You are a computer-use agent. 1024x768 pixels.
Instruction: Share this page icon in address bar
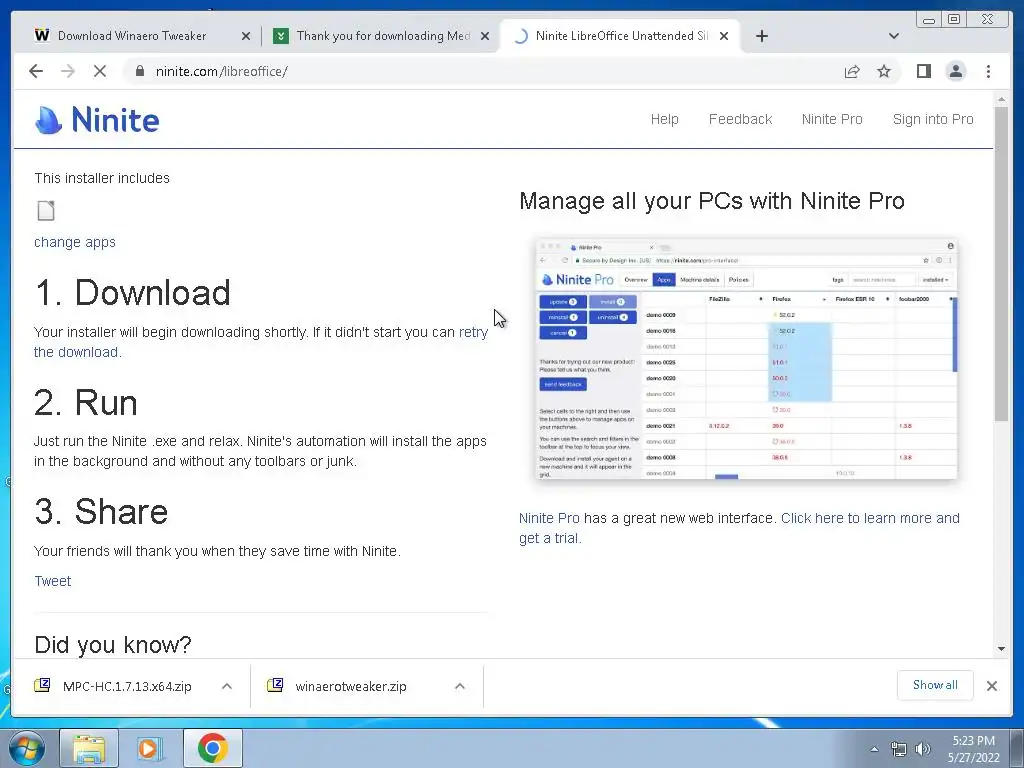pyautogui.click(x=852, y=71)
